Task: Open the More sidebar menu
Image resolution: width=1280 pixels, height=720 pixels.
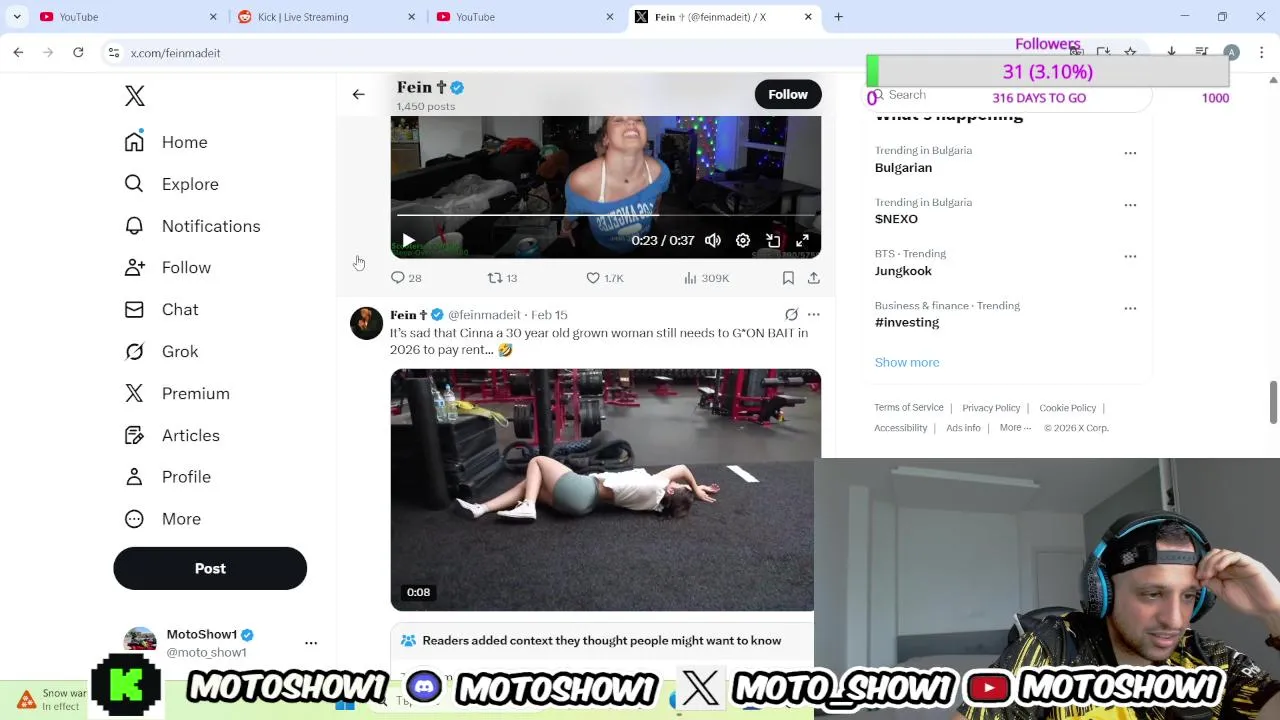Action: [163, 519]
